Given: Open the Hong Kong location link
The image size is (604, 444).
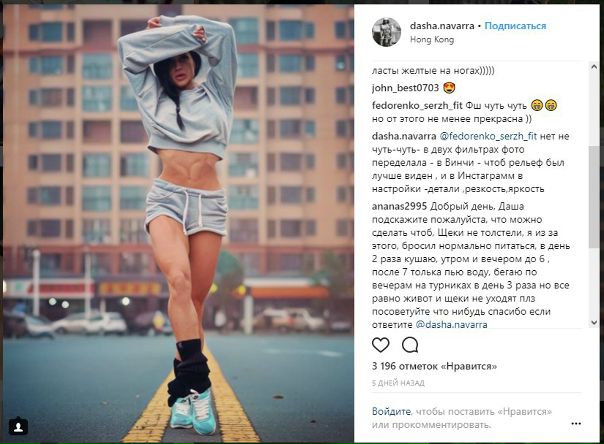Looking at the screenshot, I should click(432, 40).
